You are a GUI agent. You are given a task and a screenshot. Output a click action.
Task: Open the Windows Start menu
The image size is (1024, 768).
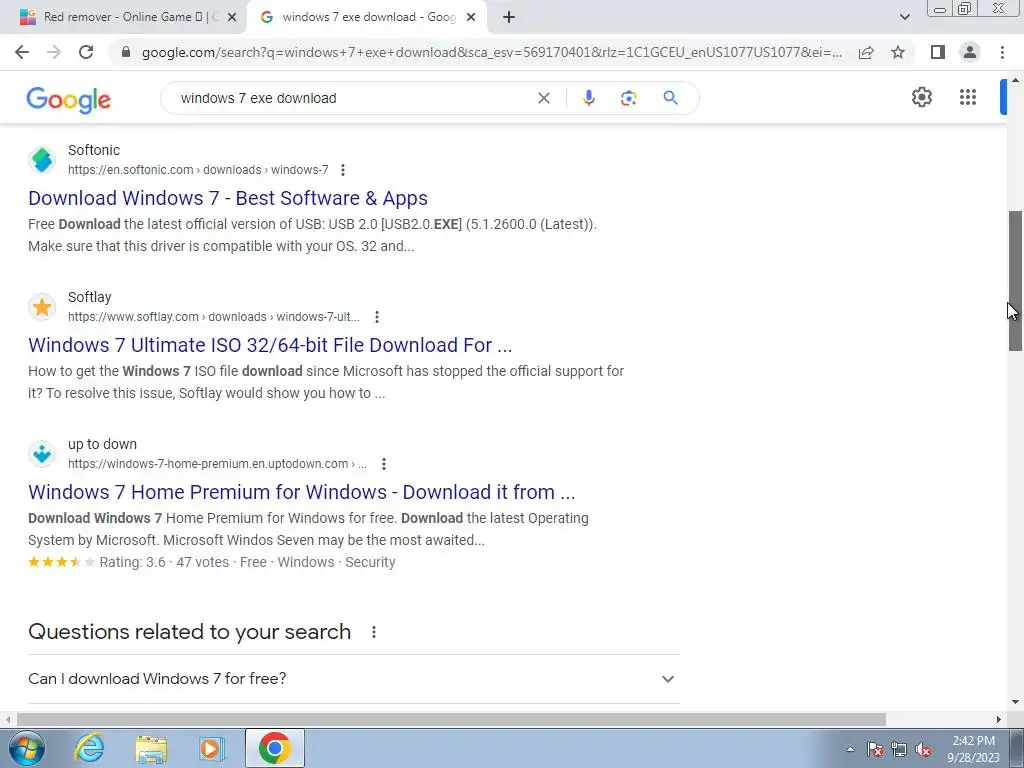pos(27,748)
